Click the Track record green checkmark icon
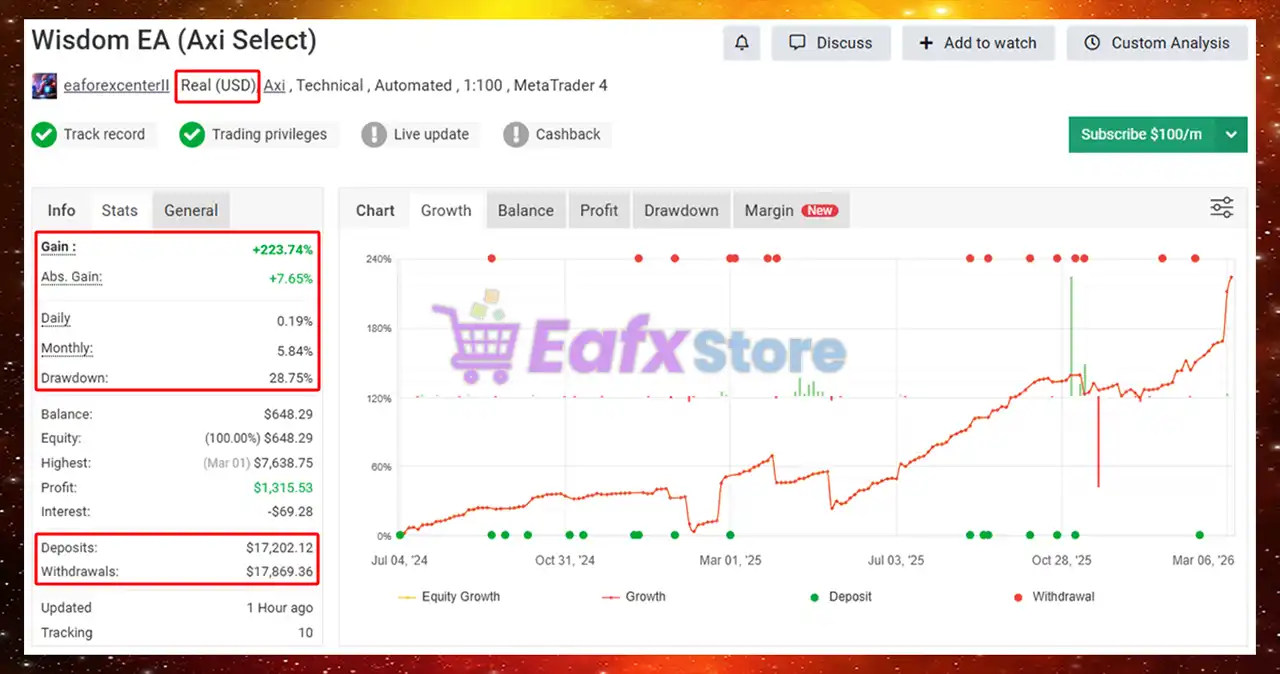Viewport: 1280px width, 674px height. 44,134
